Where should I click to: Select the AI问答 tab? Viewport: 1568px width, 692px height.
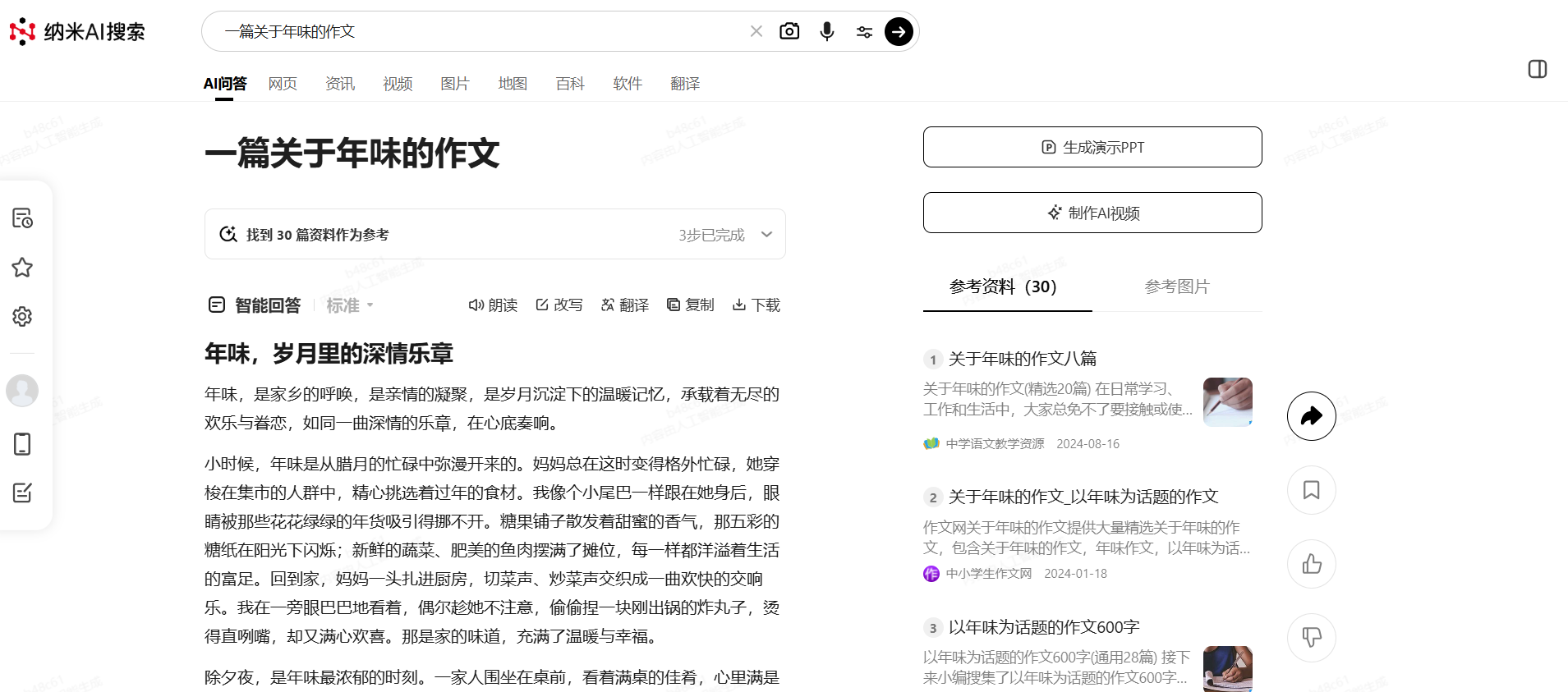pos(225,84)
